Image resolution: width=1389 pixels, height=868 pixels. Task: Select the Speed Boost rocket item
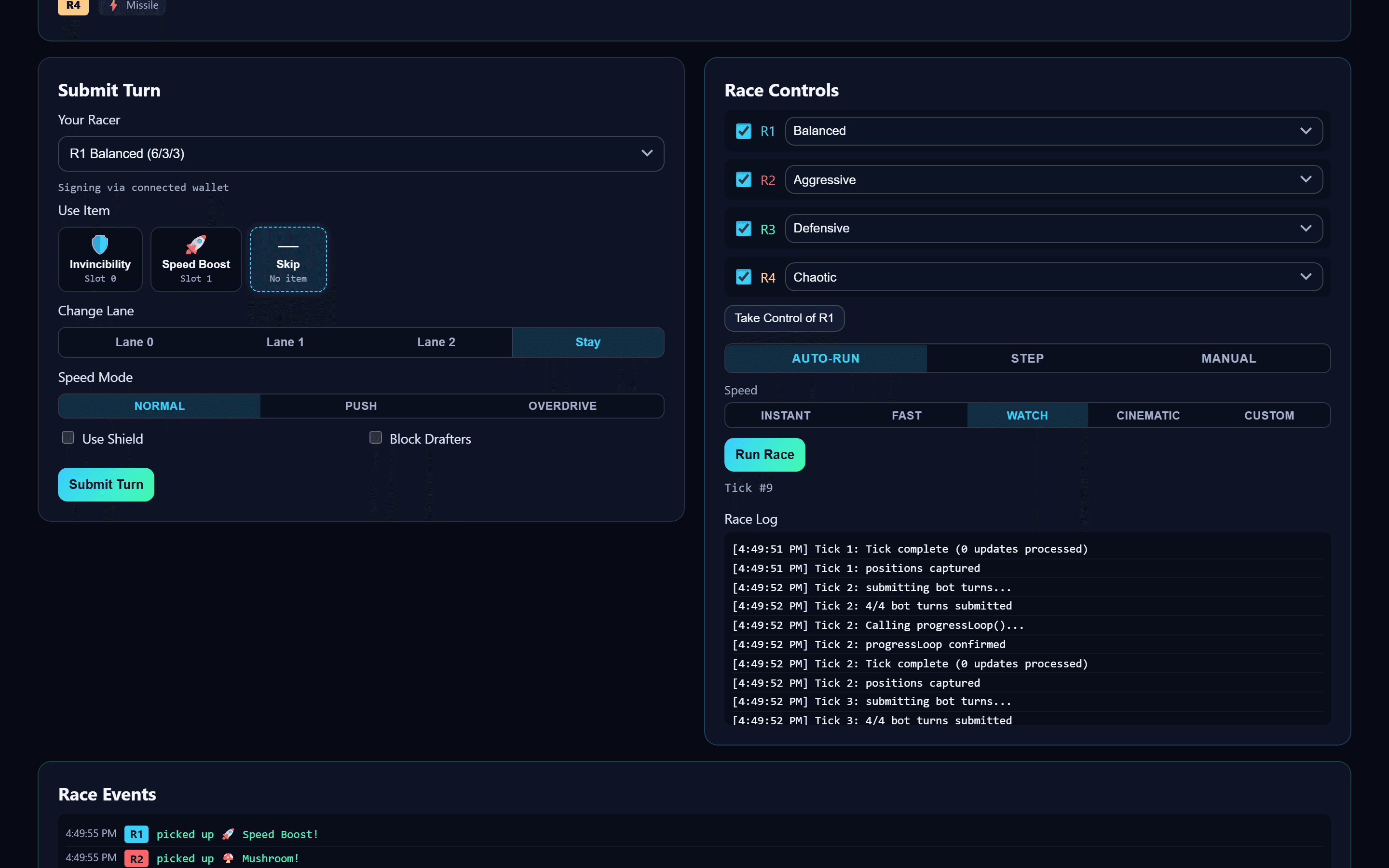(196, 259)
